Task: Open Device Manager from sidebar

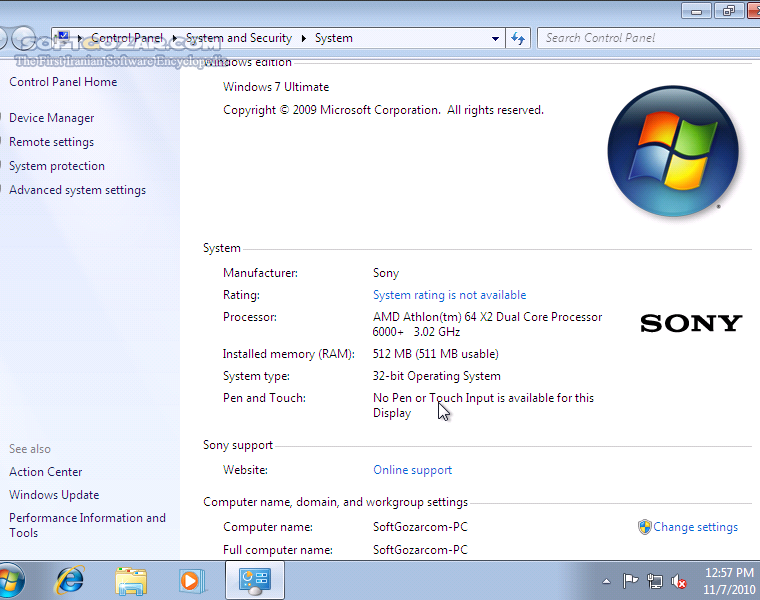Action: click(x=51, y=118)
